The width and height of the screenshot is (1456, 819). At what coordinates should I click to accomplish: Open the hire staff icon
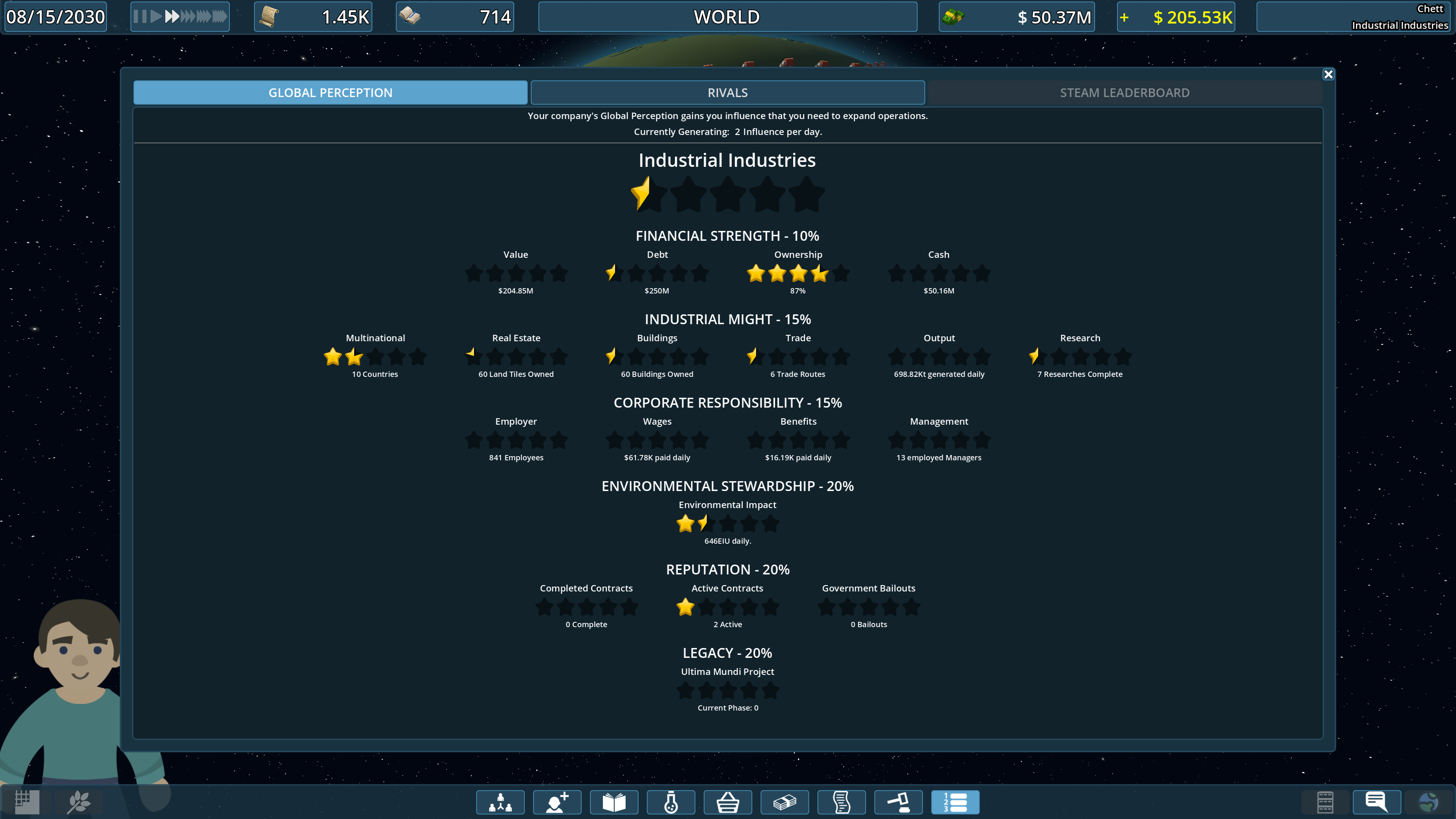coord(557,802)
